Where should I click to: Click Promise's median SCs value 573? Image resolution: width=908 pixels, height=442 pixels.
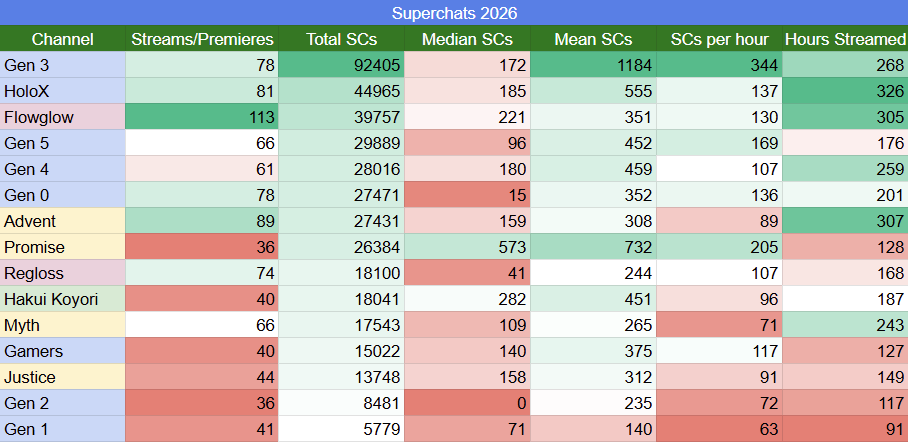click(x=467, y=247)
